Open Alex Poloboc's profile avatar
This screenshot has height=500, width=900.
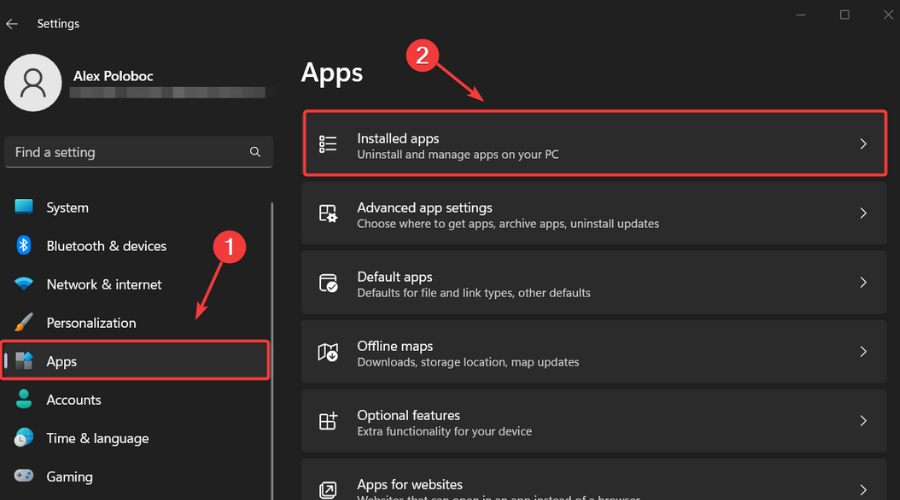click(x=33, y=83)
